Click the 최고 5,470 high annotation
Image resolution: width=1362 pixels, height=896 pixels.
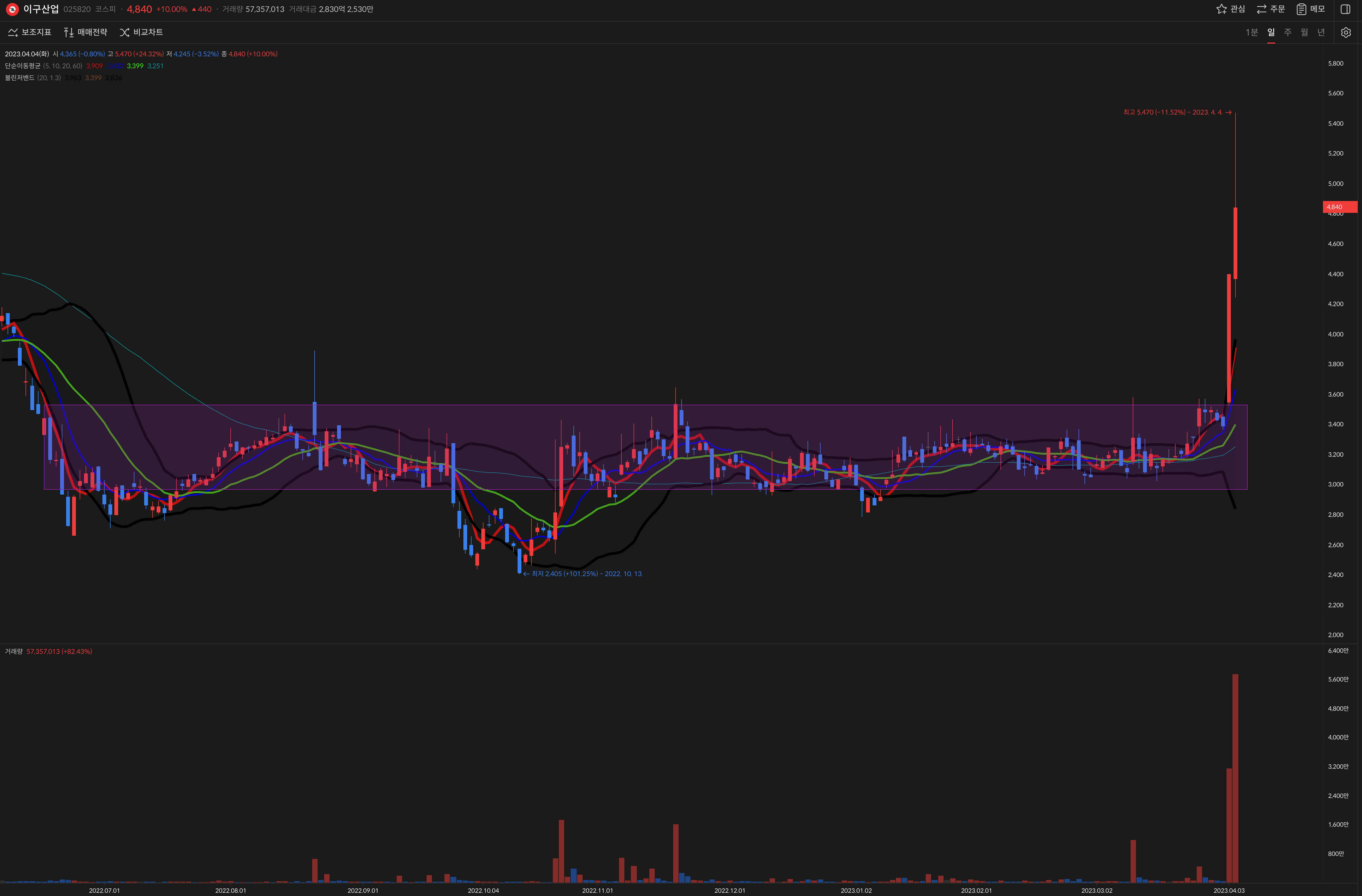point(1177,113)
